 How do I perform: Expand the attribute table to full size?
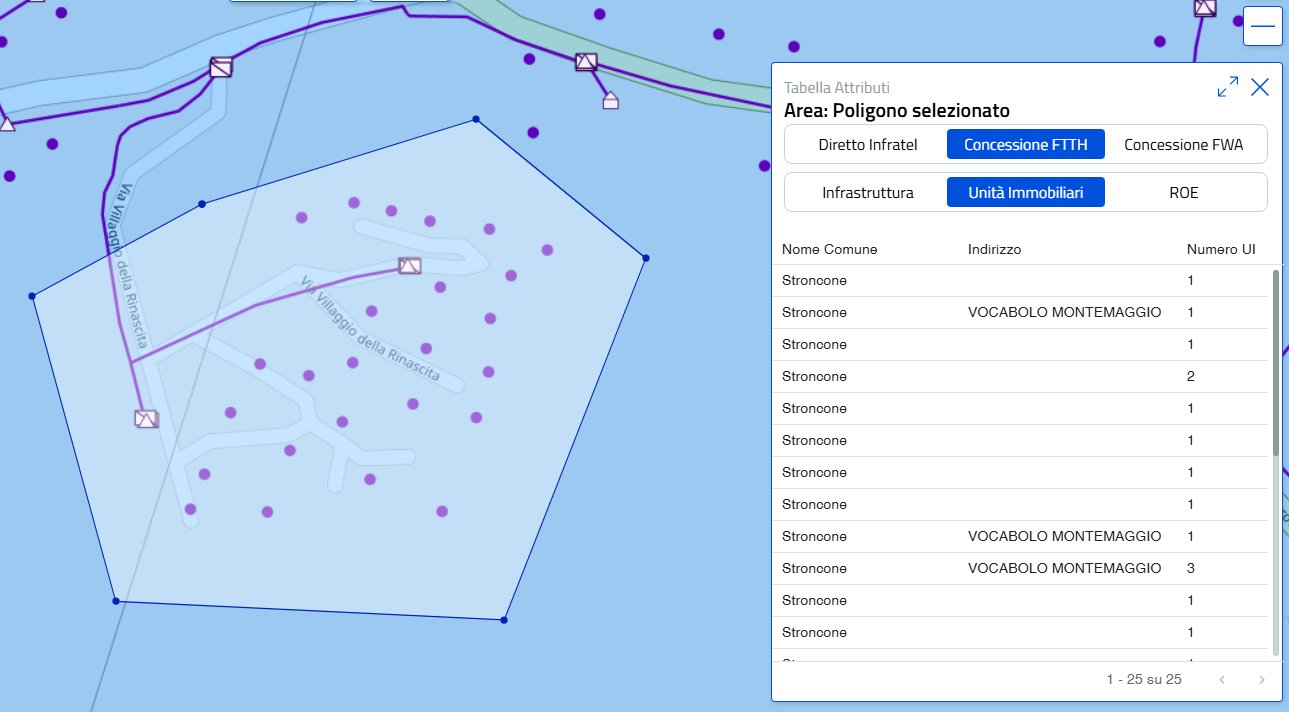1227,87
